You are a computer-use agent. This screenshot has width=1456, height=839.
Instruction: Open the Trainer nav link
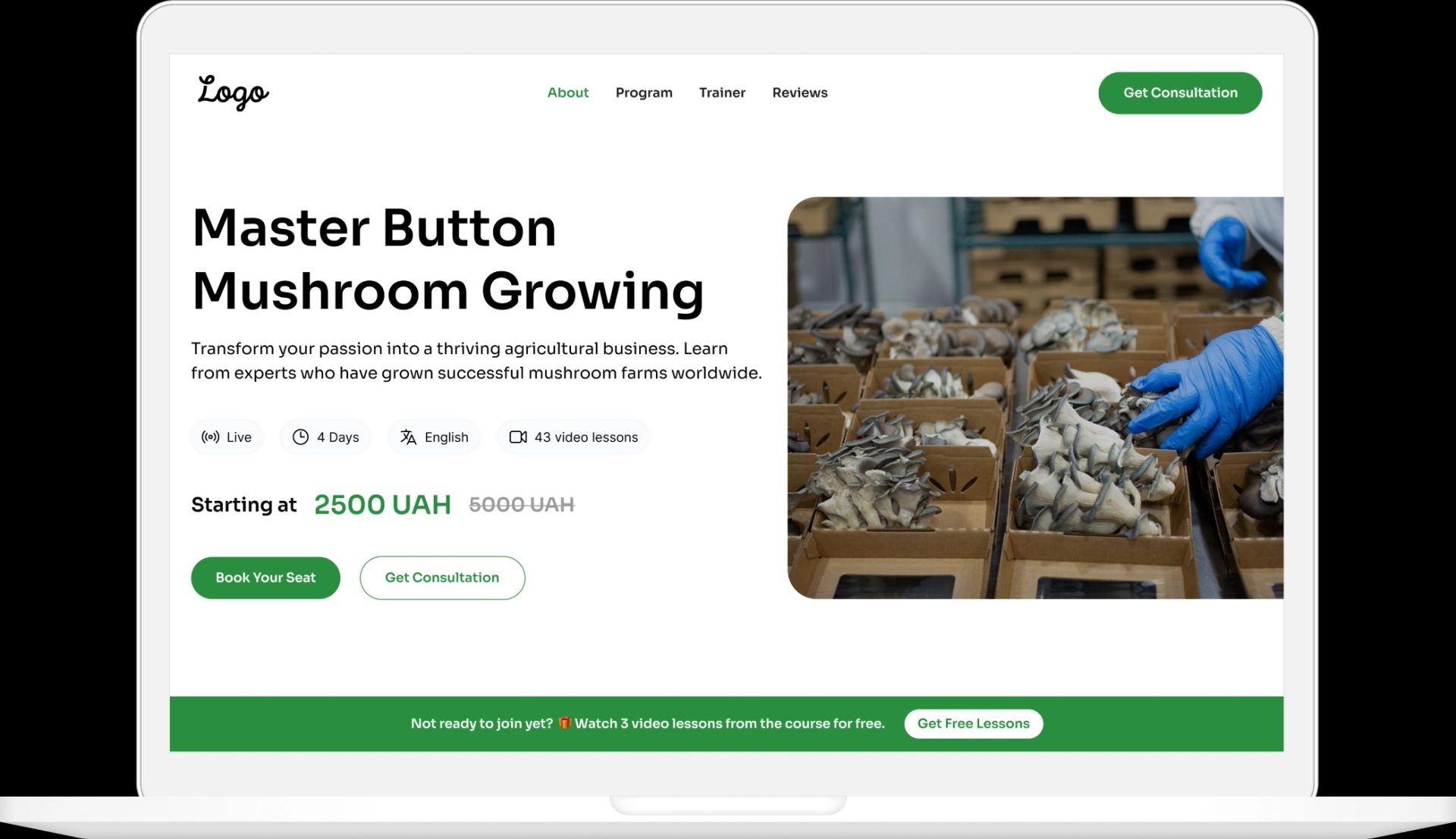pyautogui.click(x=722, y=92)
